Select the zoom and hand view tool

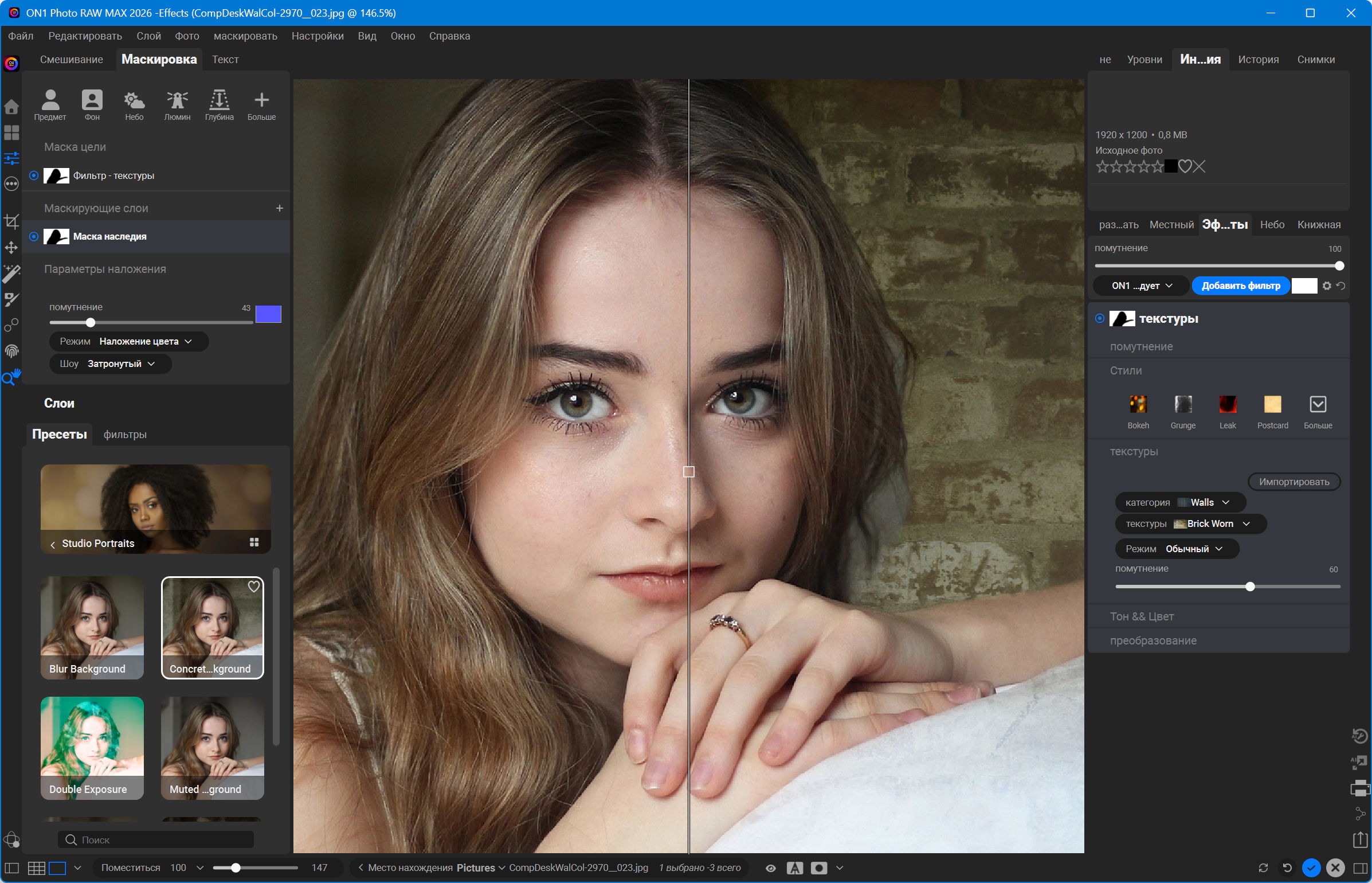coord(11,377)
